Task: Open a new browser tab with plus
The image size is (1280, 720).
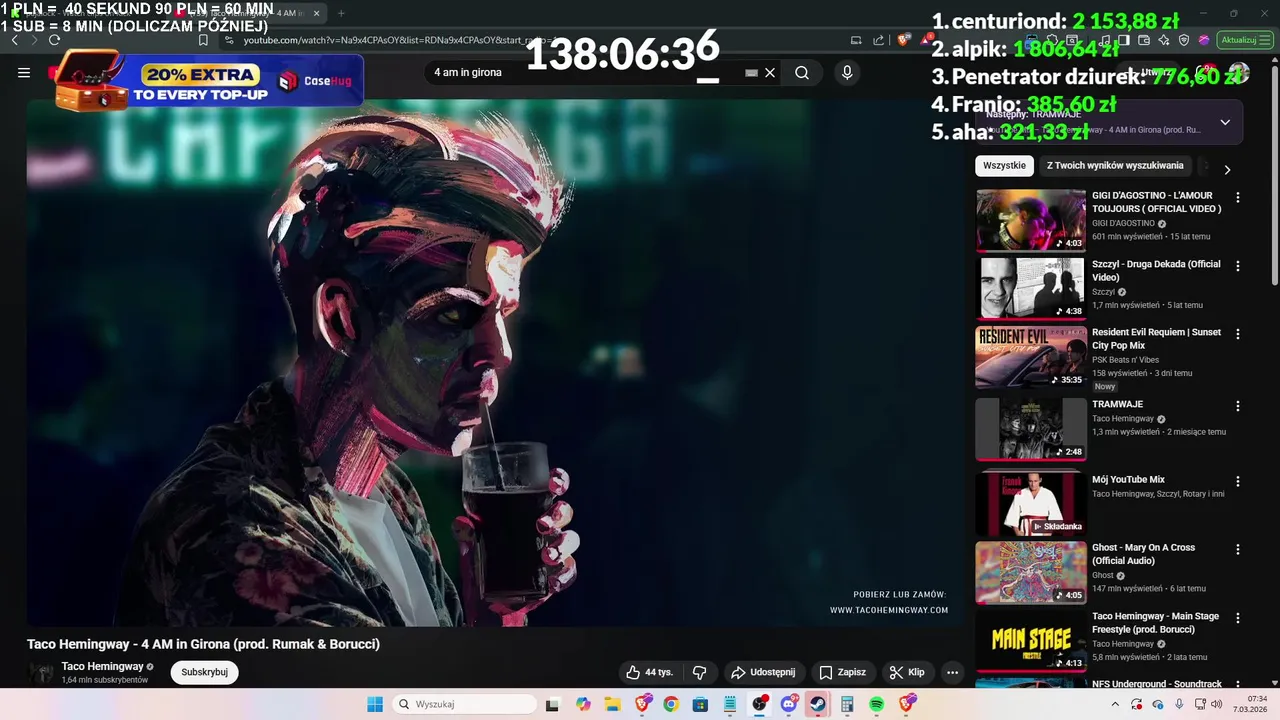Action: click(x=341, y=13)
